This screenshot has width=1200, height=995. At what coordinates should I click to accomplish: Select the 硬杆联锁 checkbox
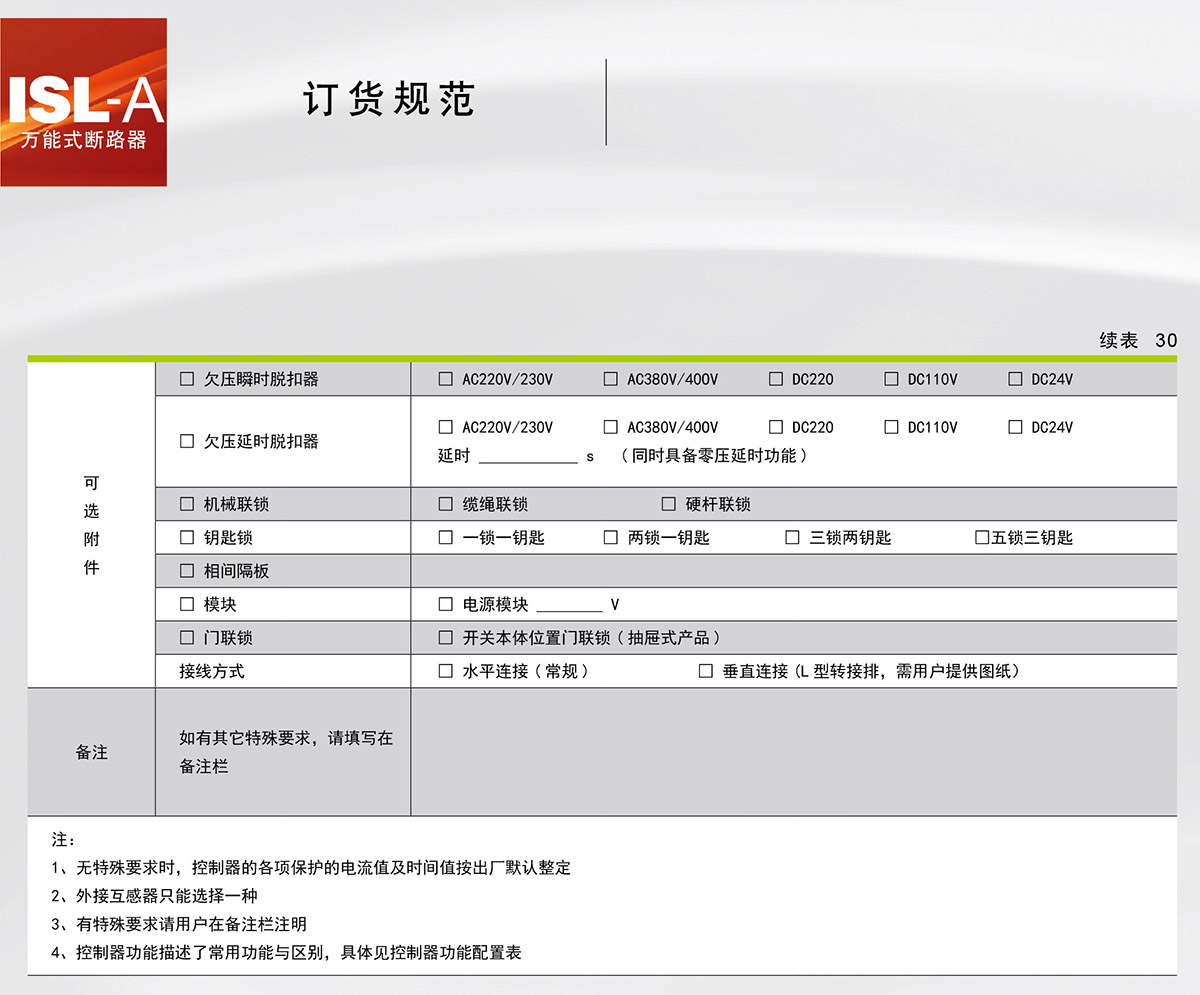[669, 504]
